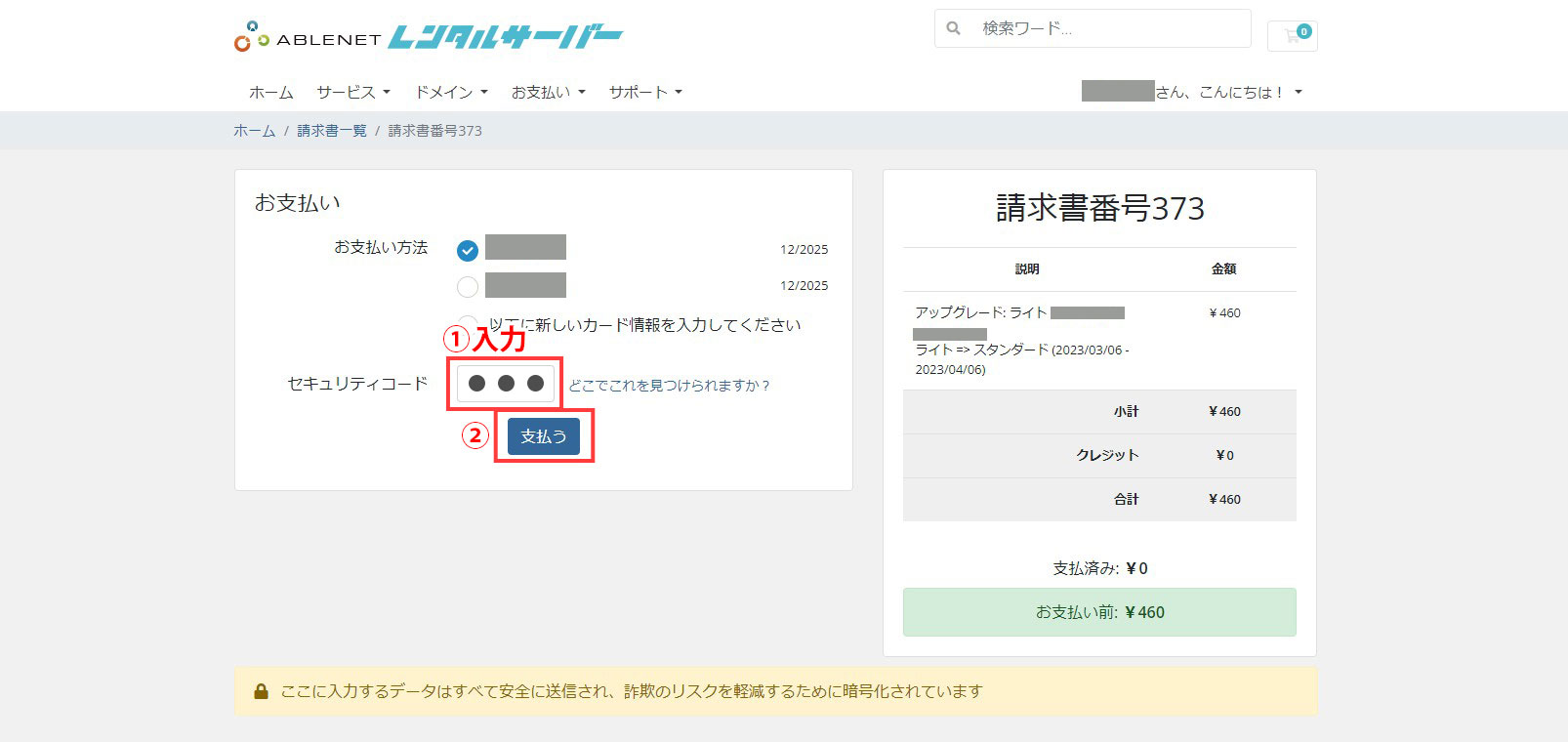Open the サポート dropdown menu

click(x=645, y=92)
